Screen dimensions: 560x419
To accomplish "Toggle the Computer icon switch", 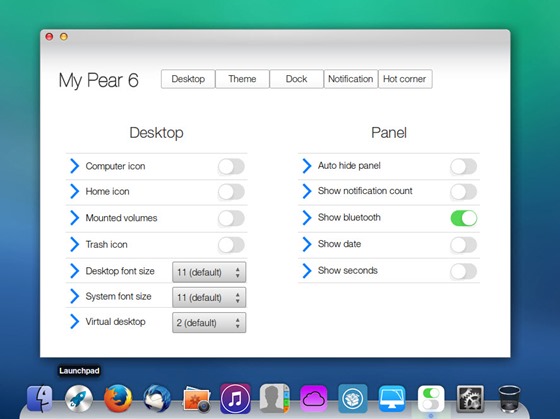I will [231, 166].
